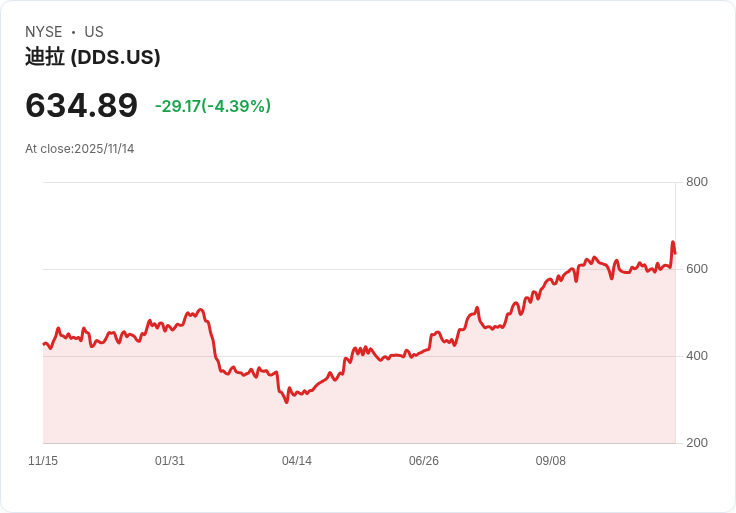Select the US market label

[94, 32]
